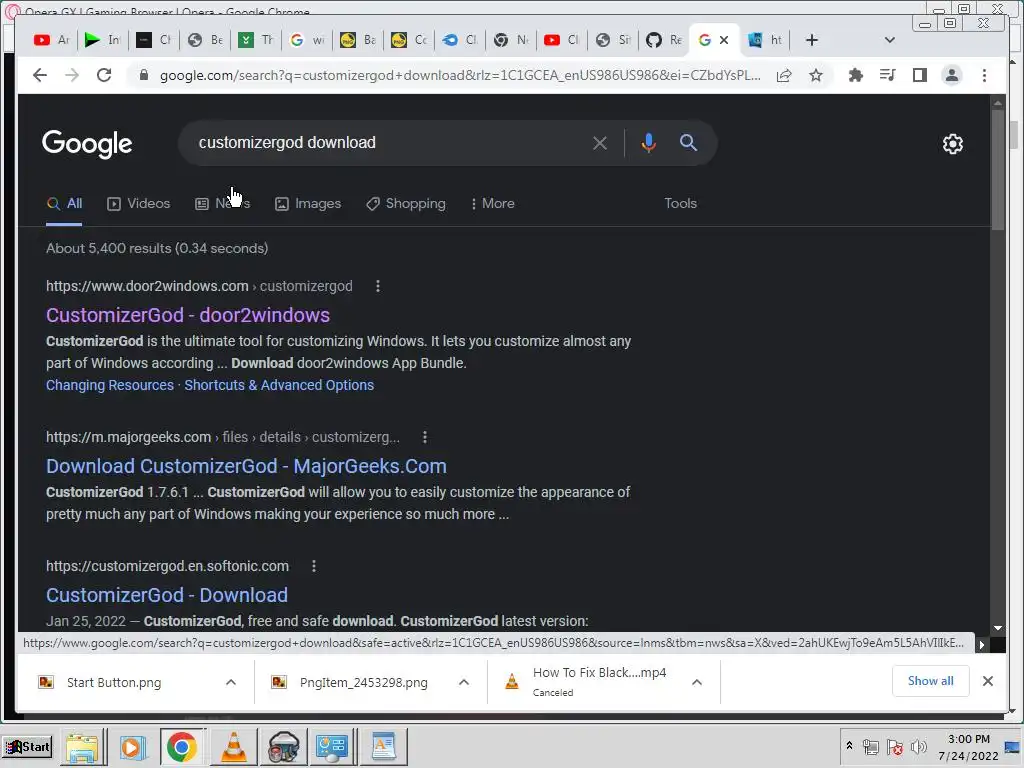Screen dimensions: 1024x768
Task: Open the Google logo homepage
Action: point(87,144)
